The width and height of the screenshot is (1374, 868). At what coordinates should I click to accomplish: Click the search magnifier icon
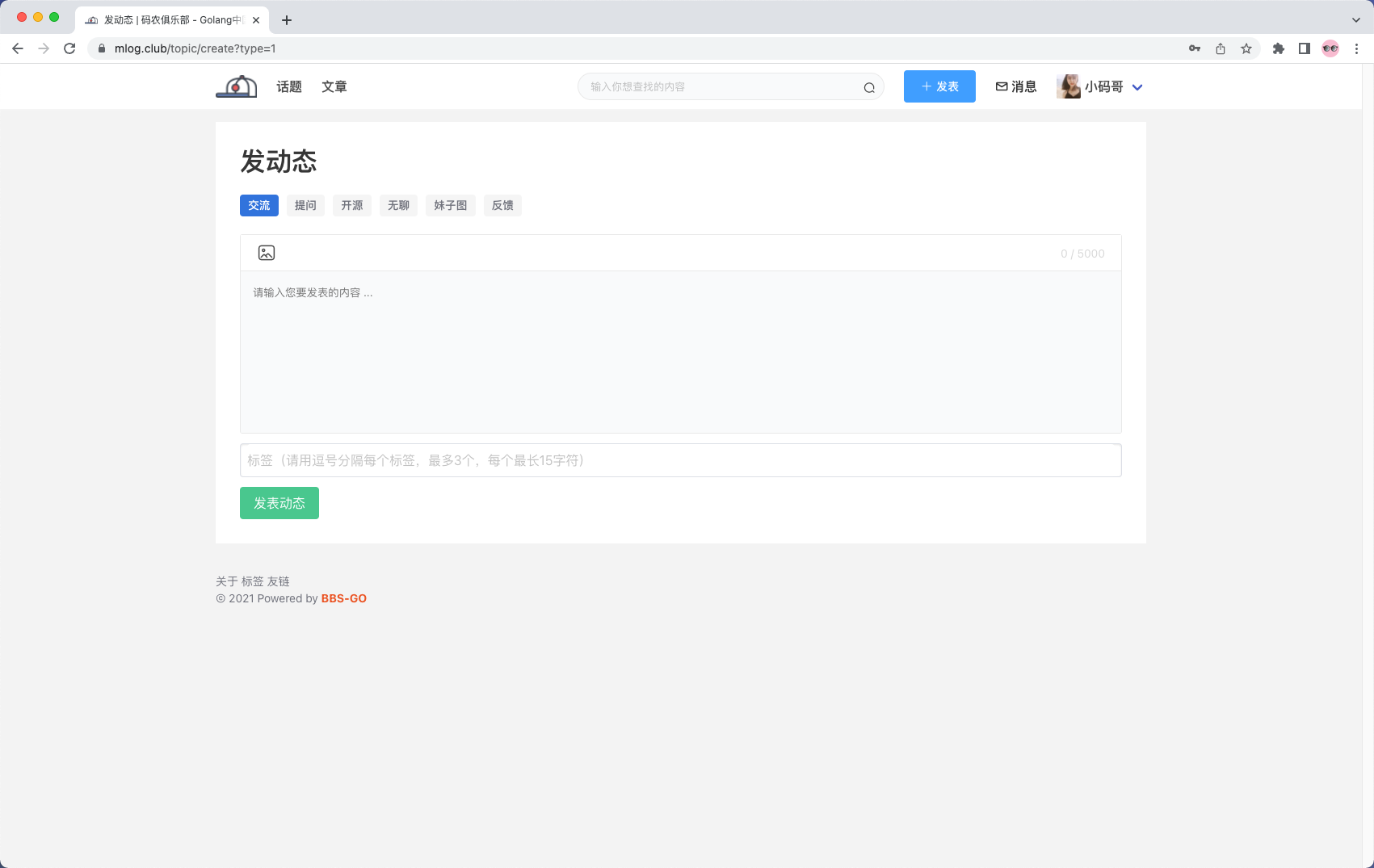(x=868, y=86)
